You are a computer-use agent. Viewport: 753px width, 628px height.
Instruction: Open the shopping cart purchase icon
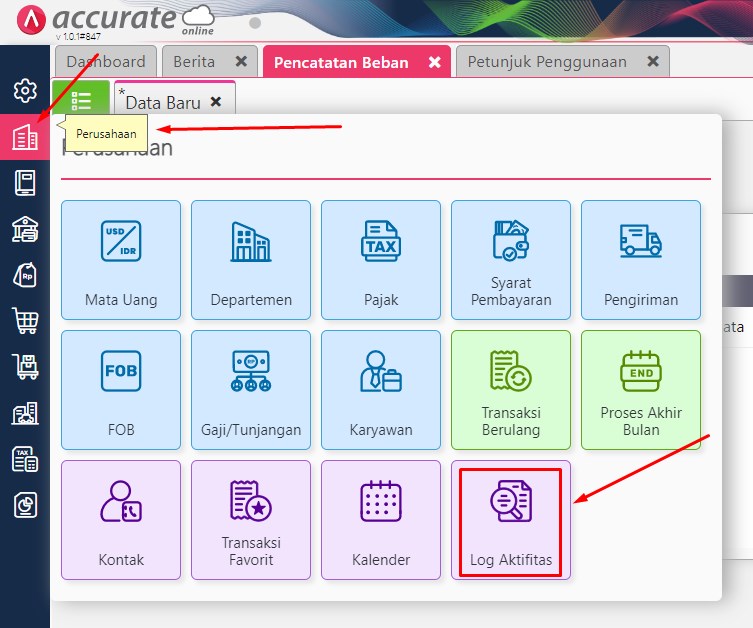point(25,321)
